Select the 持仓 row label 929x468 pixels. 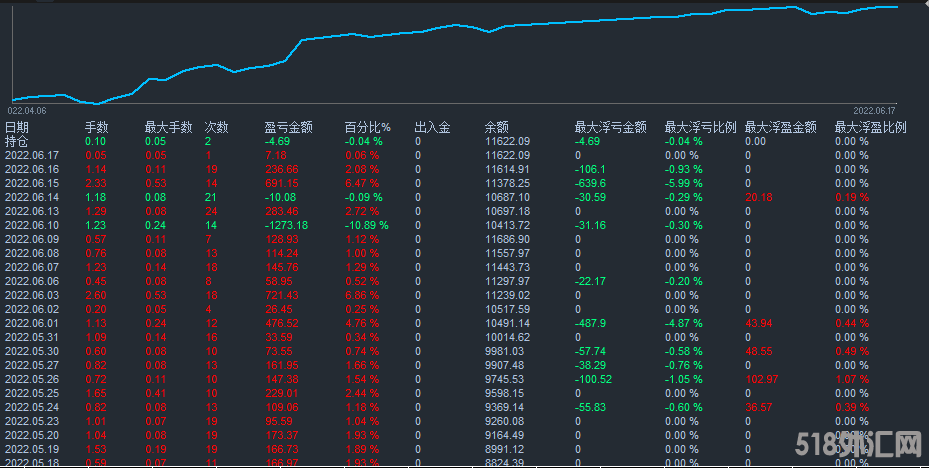pos(17,141)
